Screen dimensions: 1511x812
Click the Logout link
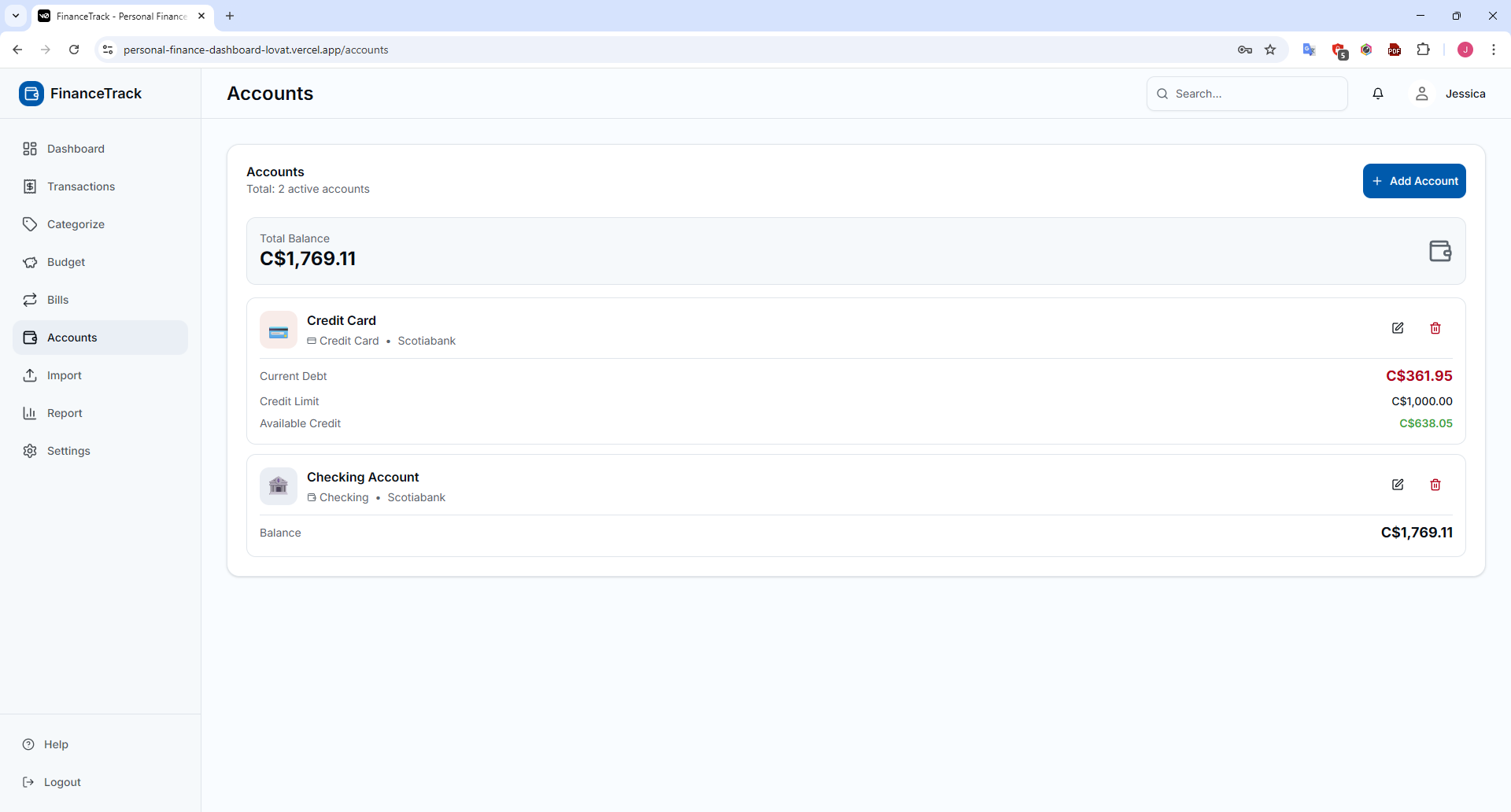click(x=62, y=782)
